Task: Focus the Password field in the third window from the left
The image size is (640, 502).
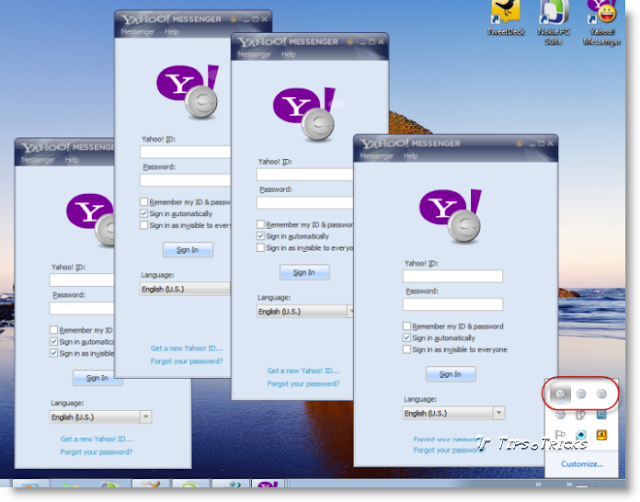Action: click(304, 202)
